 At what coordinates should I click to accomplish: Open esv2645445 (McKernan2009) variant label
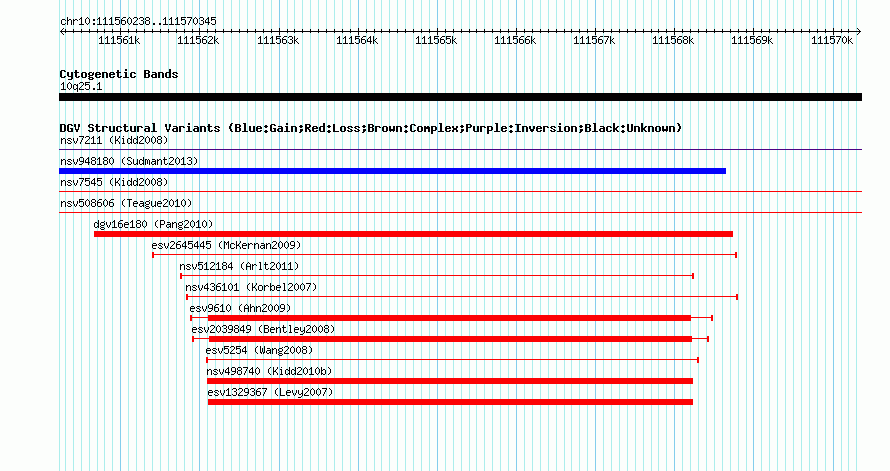pyautogui.click(x=226, y=245)
